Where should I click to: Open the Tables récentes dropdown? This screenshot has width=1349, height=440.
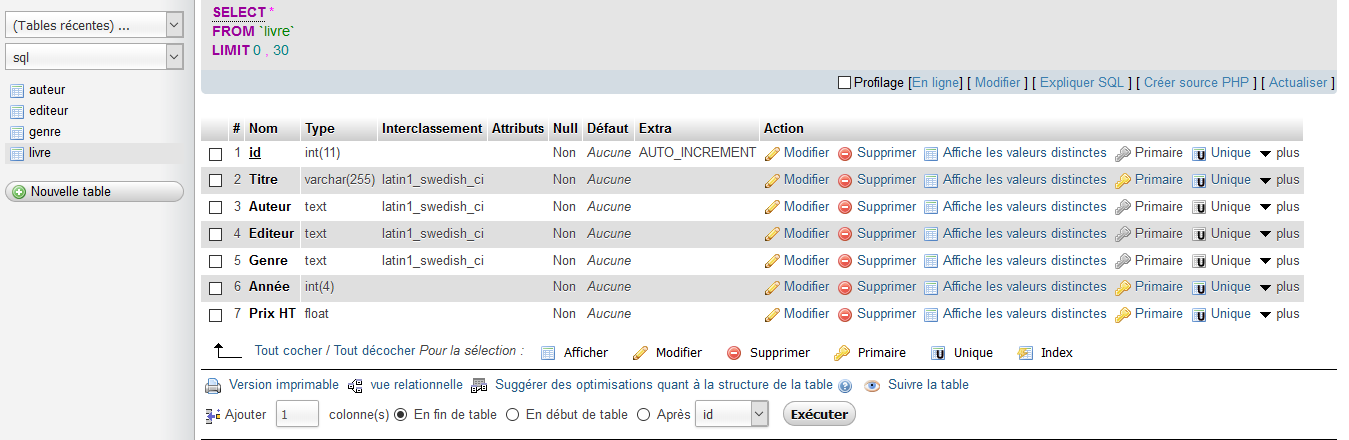94,26
